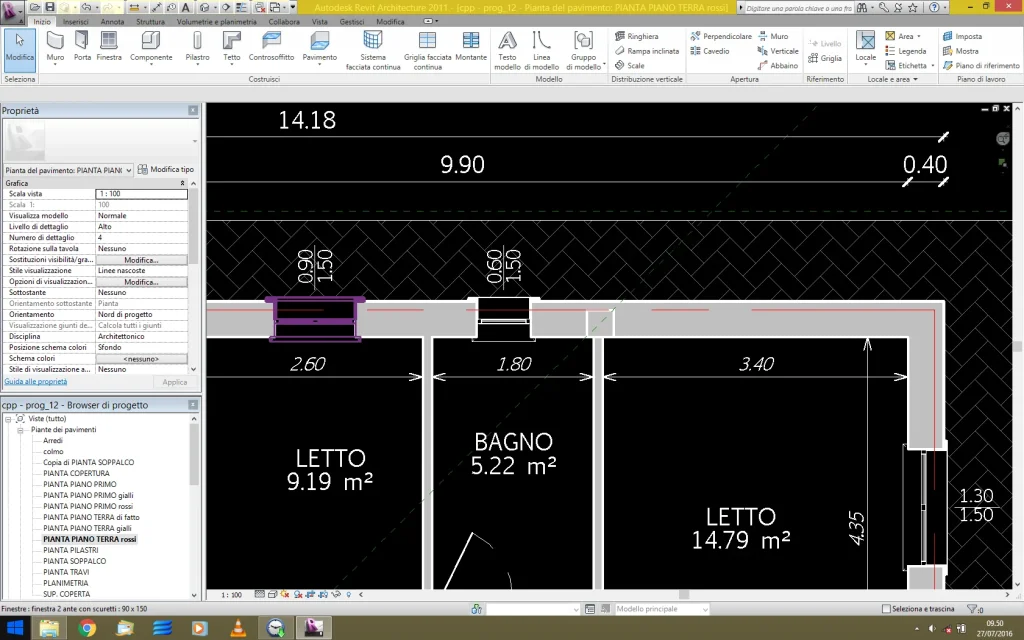Toggle Seleziona e trascina checkbox
Screen dimensions: 1024x640
pyautogui.click(x=886, y=609)
